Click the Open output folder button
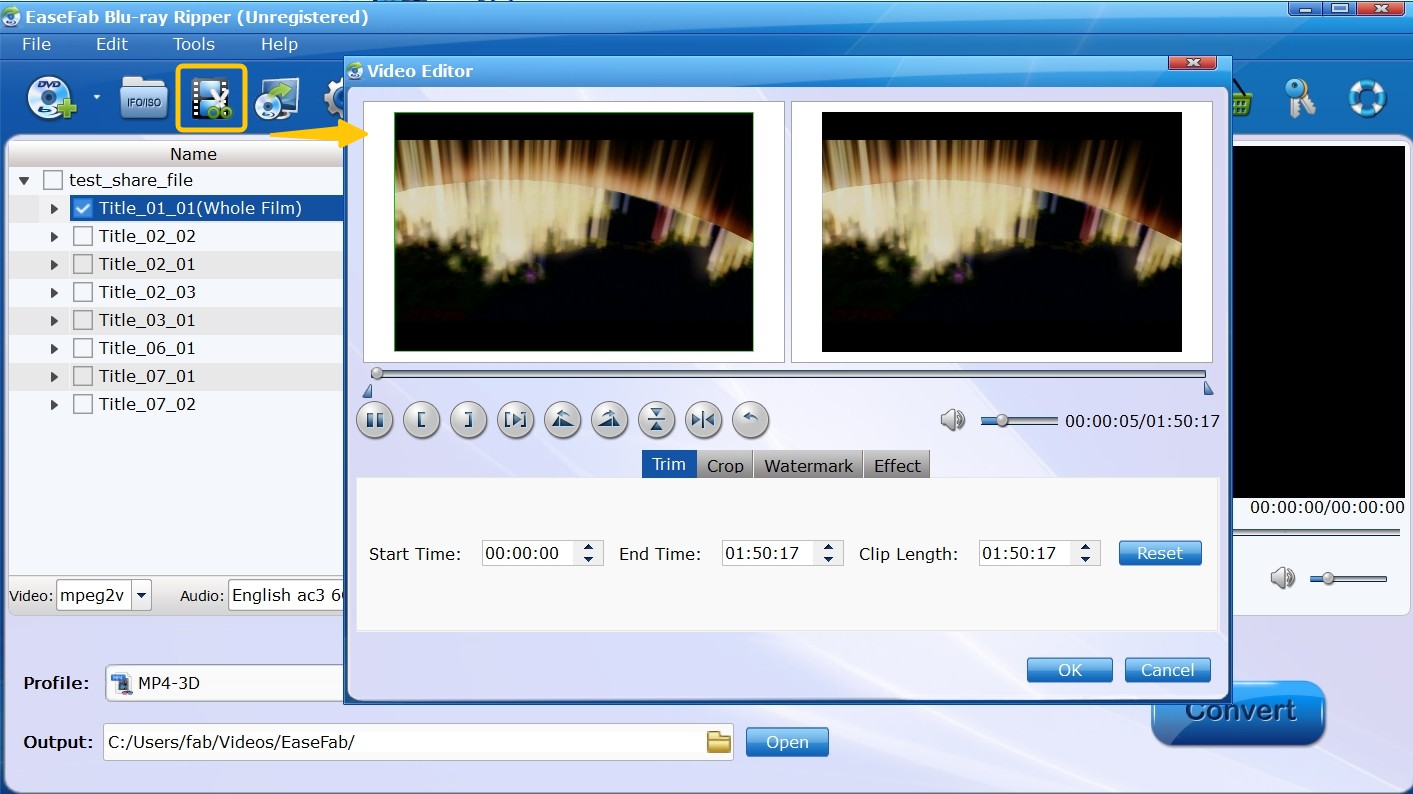The height and width of the screenshot is (794, 1413). tap(787, 742)
